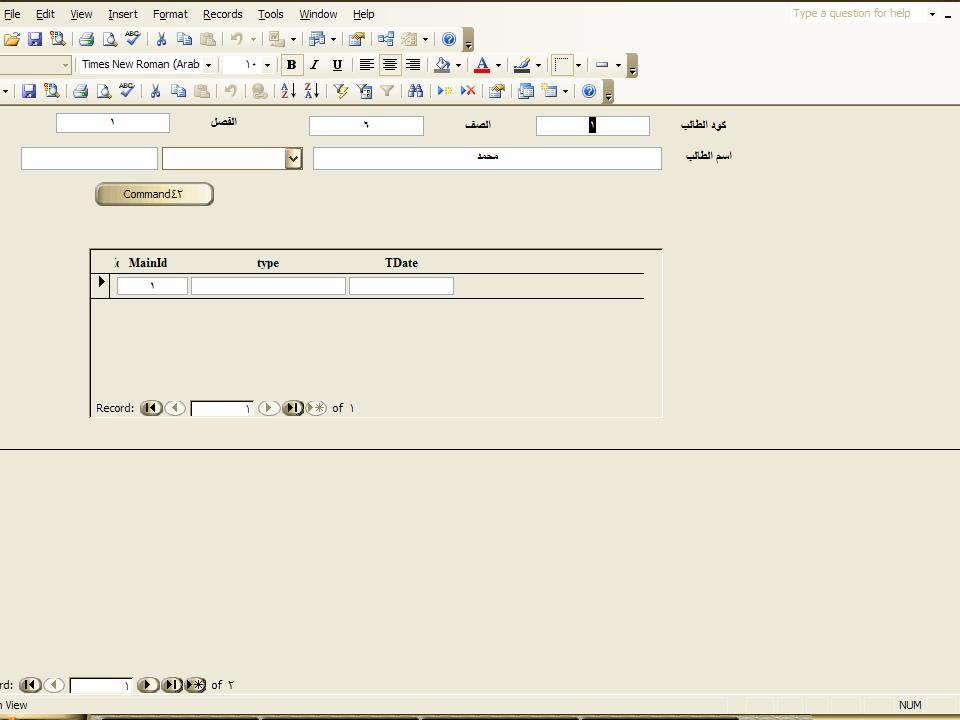This screenshot has width=960, height=720.
Task: Open the Window menu
Action: coord(318,14)
